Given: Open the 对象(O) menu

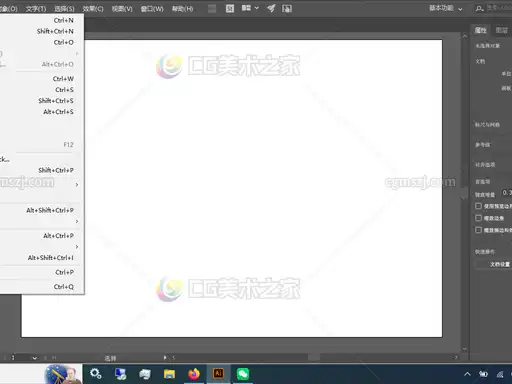Looking at the screenshot, I should [9, 9].
